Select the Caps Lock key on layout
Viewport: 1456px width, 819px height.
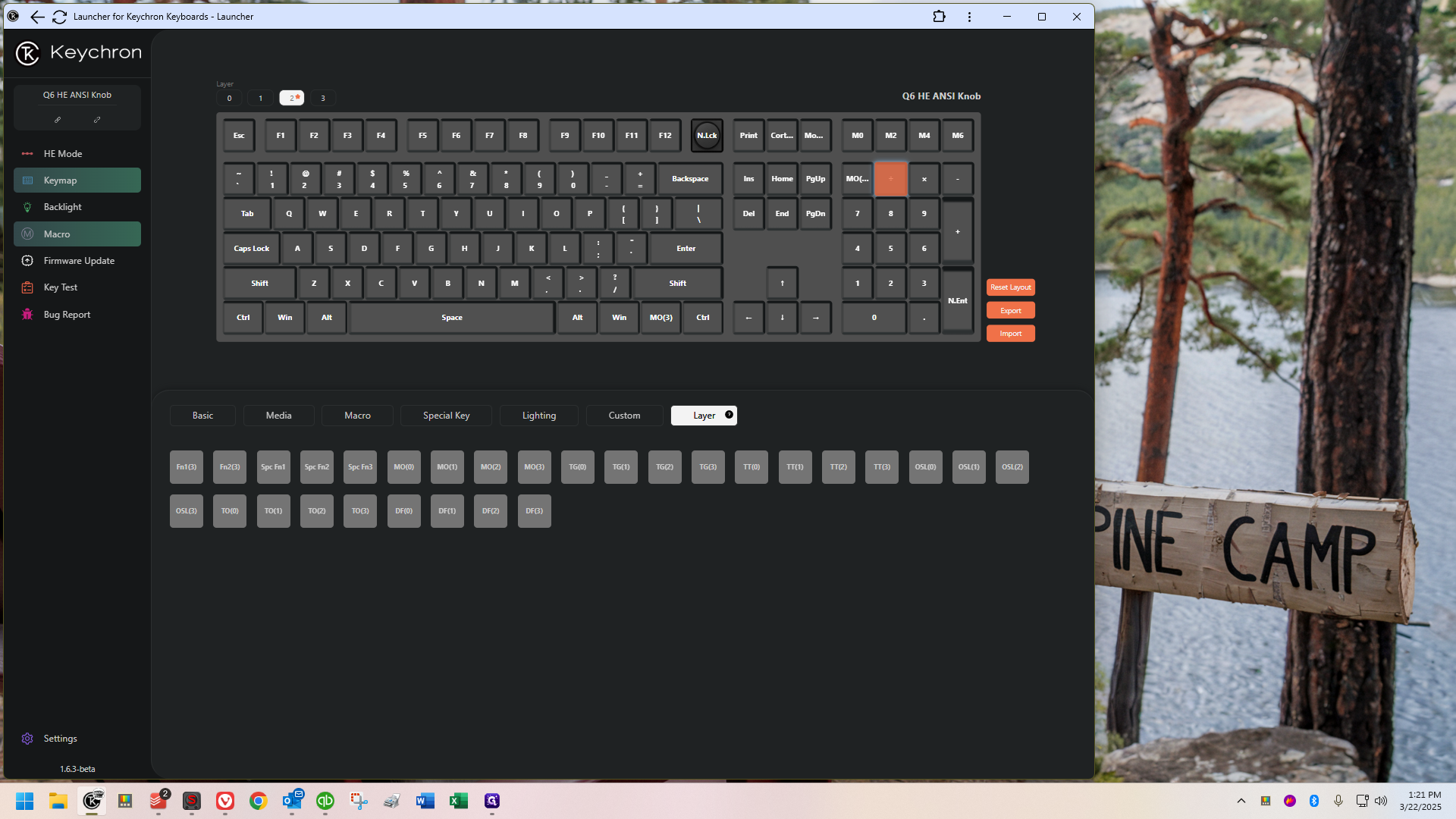pos(251,248)
